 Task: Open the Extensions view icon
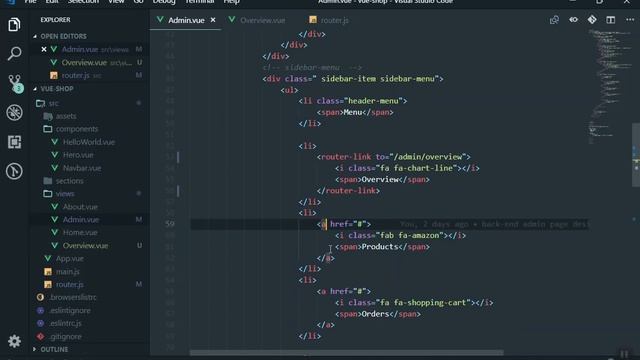(x=14, y=142)
